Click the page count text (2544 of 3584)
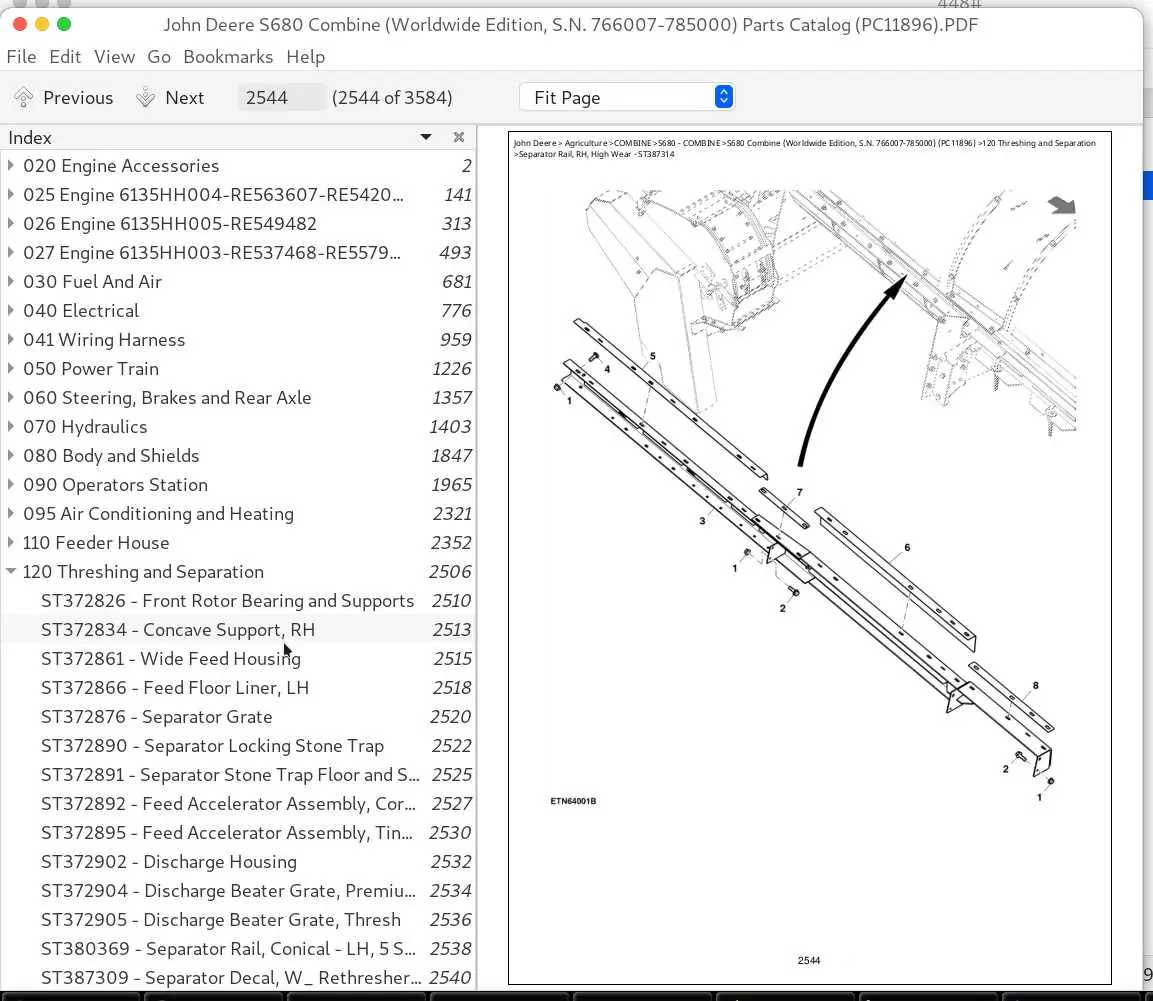1153x1001 pixels. coord(392,98)
